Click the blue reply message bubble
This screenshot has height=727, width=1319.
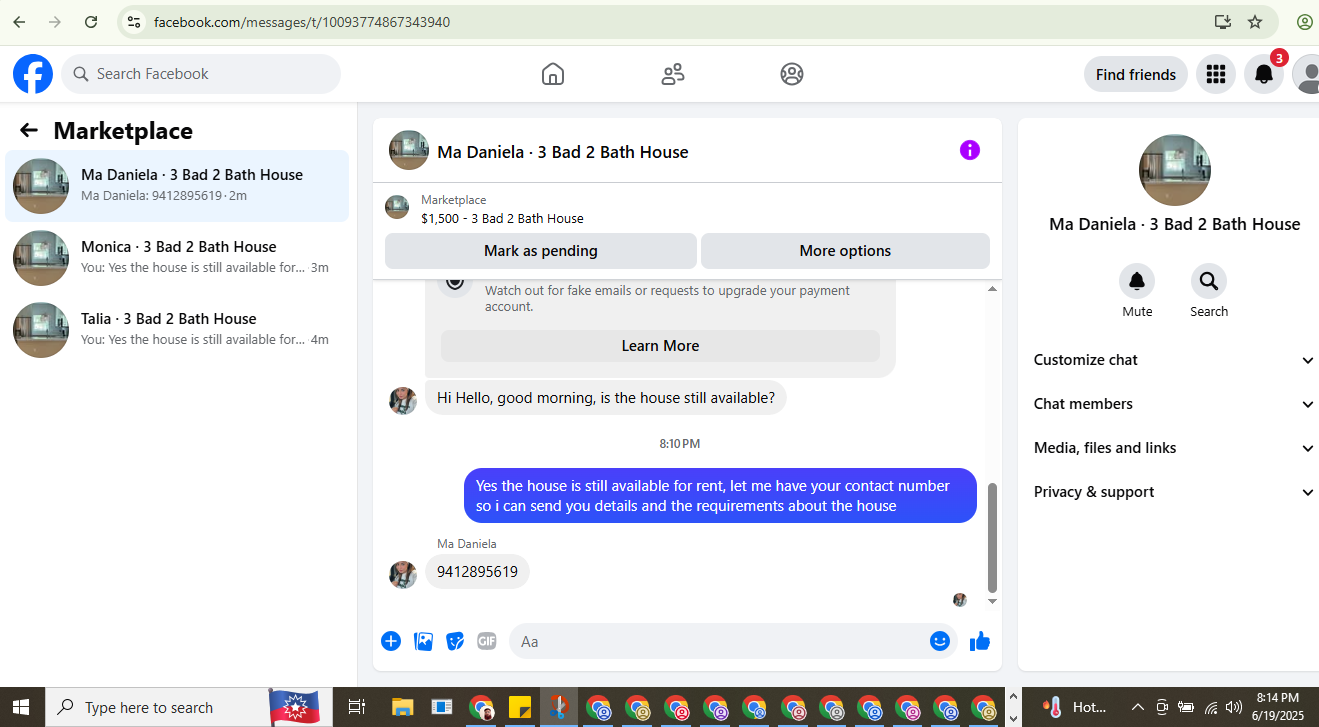point(720,496)
